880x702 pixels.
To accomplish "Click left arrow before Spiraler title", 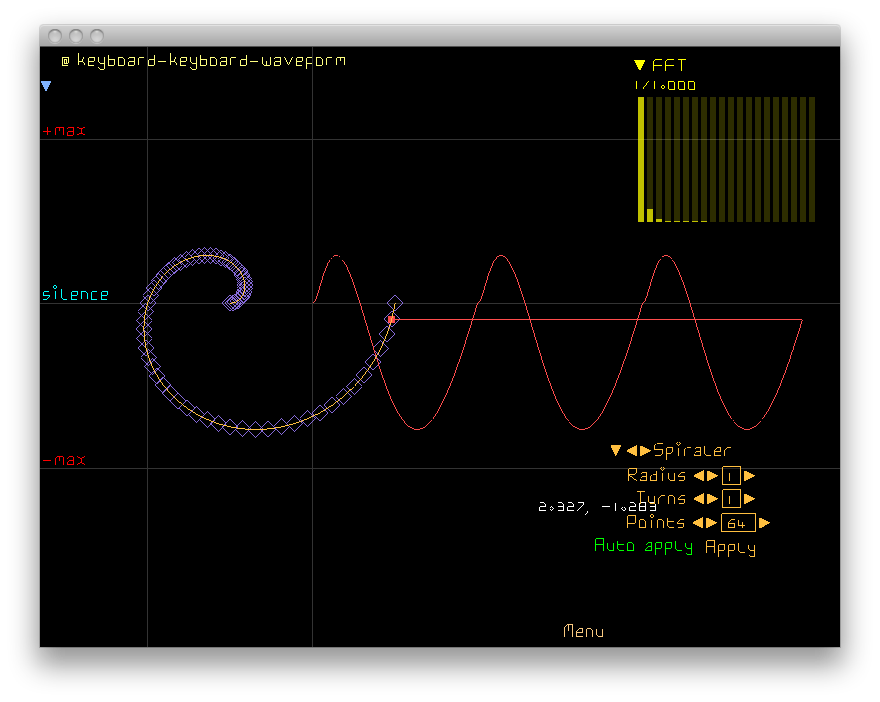I will [x=632, y=451].
